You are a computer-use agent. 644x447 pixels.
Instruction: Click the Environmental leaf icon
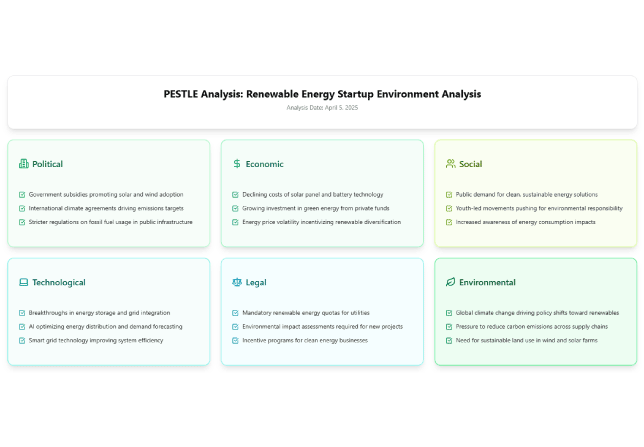coord(450,283)
